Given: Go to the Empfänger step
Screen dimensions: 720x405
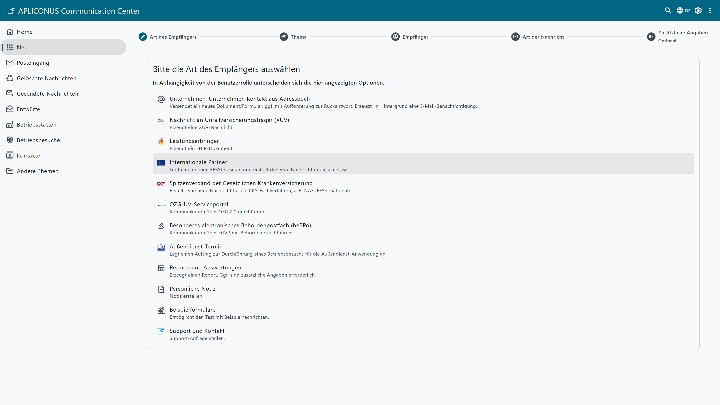Looking at the screenshot, I should pos(410,37).
